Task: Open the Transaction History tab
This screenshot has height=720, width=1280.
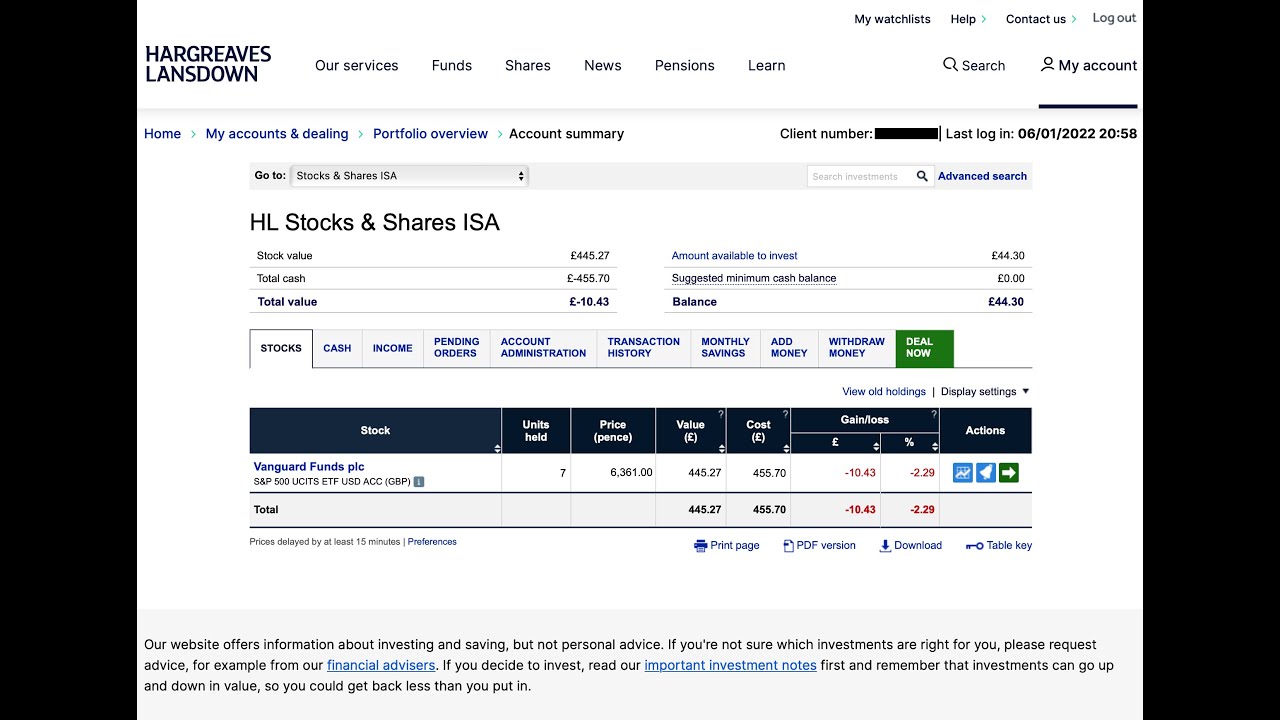Action: point(644,348)
